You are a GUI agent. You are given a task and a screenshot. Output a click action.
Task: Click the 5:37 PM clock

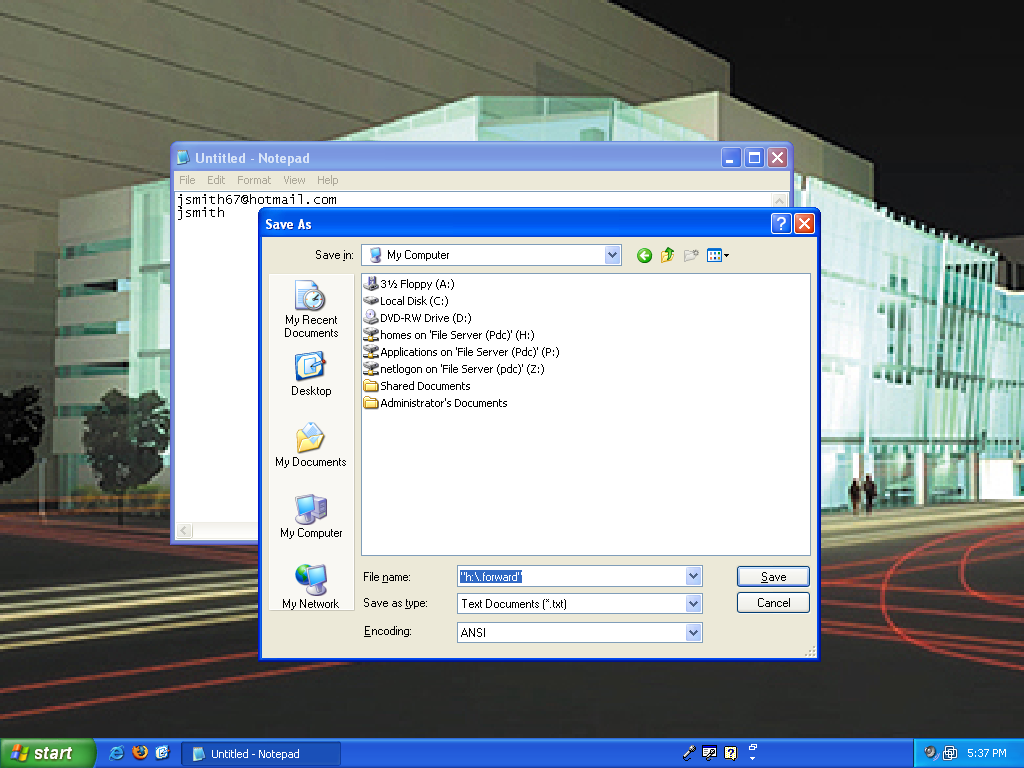point(987,753)
